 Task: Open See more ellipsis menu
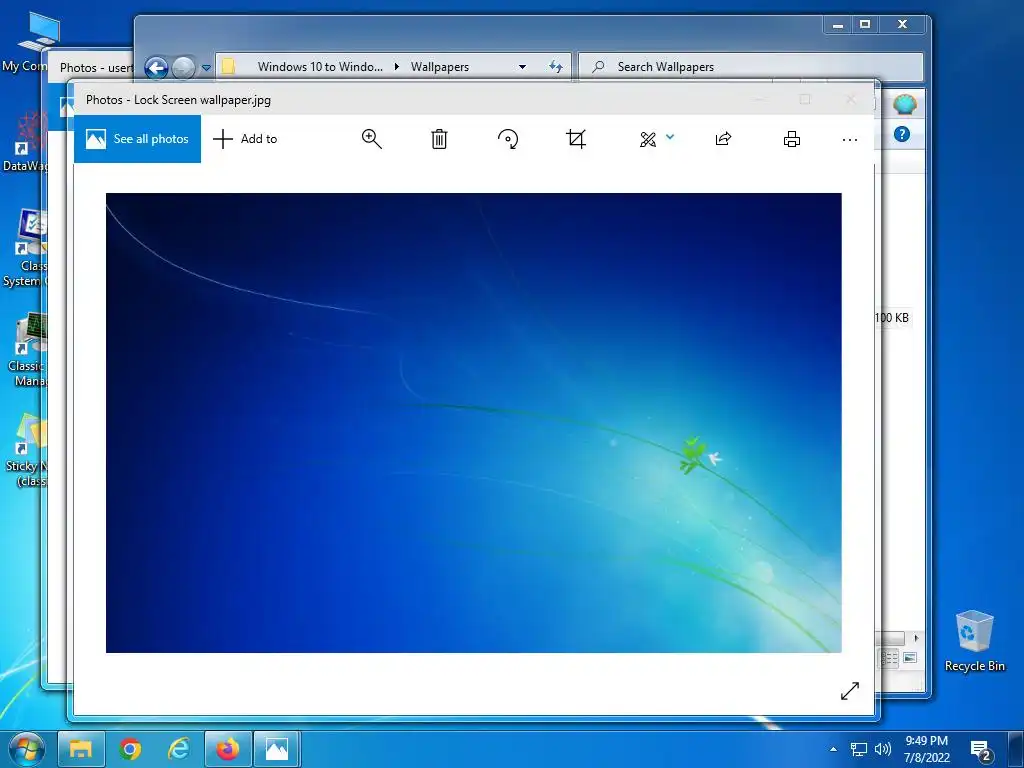coord(850,140)
